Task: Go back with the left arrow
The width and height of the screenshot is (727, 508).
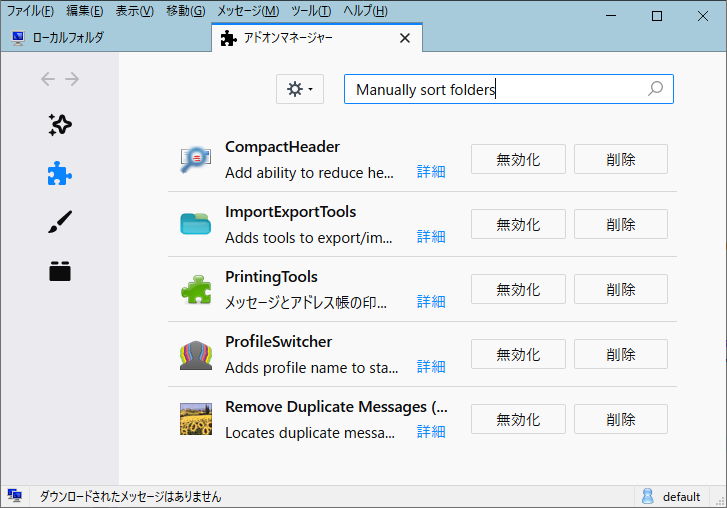Action: click(48, 79)
